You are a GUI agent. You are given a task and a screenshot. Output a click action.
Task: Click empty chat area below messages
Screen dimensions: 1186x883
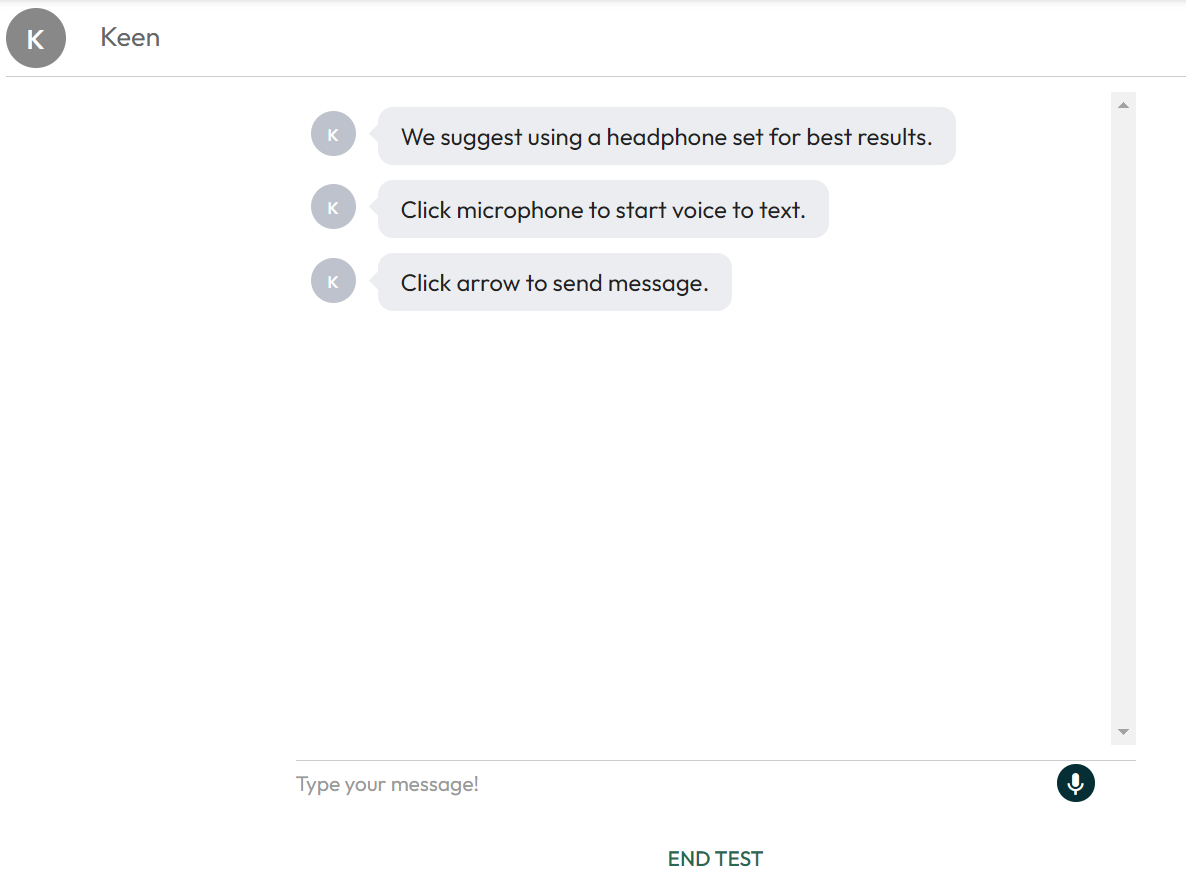pyautogui.click(x=703, y=530)
